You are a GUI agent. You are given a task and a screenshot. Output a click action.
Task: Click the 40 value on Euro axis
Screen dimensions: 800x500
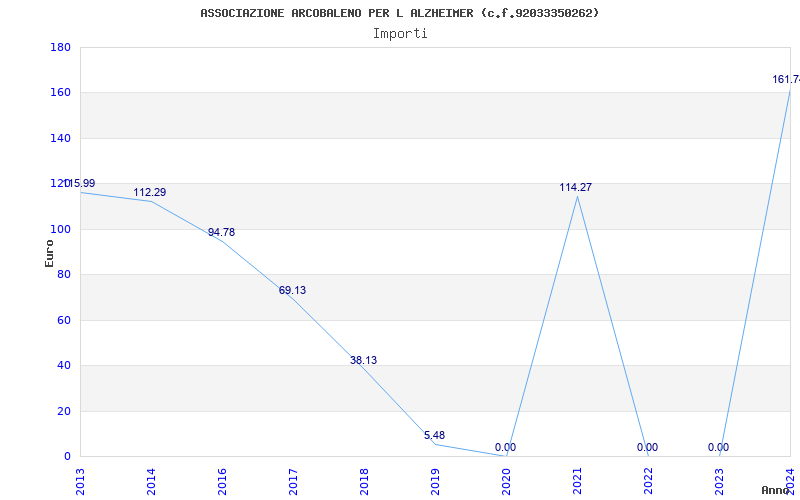[x=64, y=365]
